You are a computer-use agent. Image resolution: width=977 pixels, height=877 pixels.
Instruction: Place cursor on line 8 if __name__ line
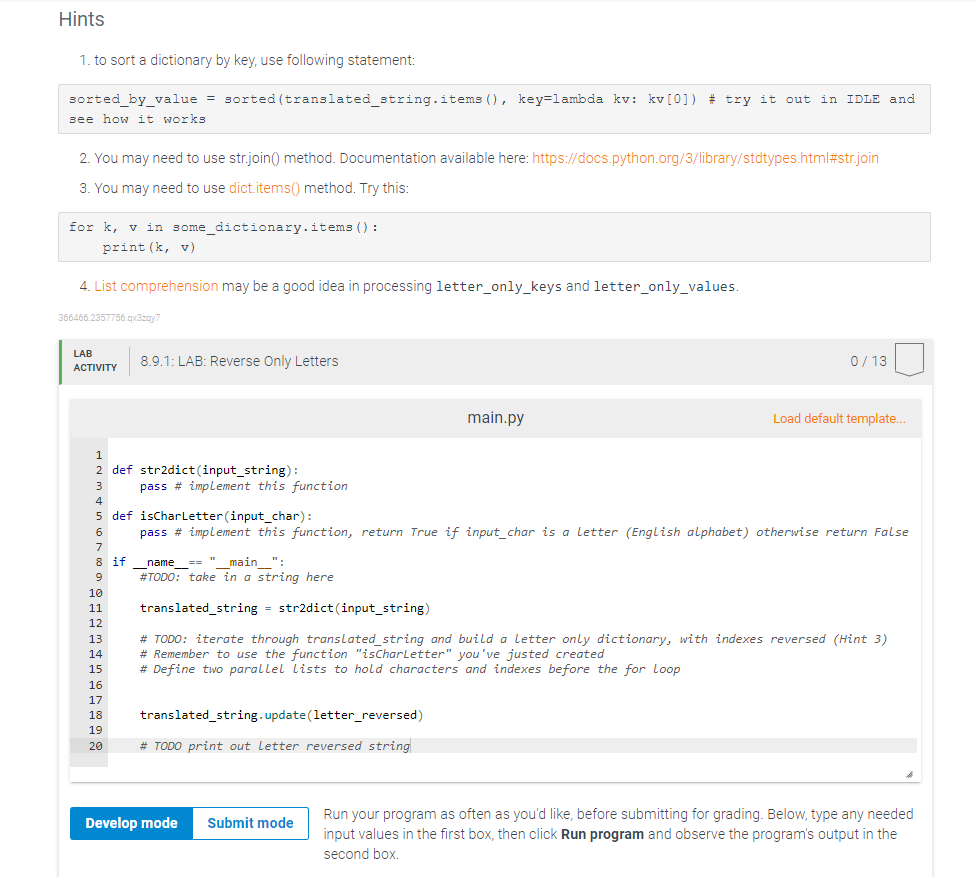click(198, 562)
